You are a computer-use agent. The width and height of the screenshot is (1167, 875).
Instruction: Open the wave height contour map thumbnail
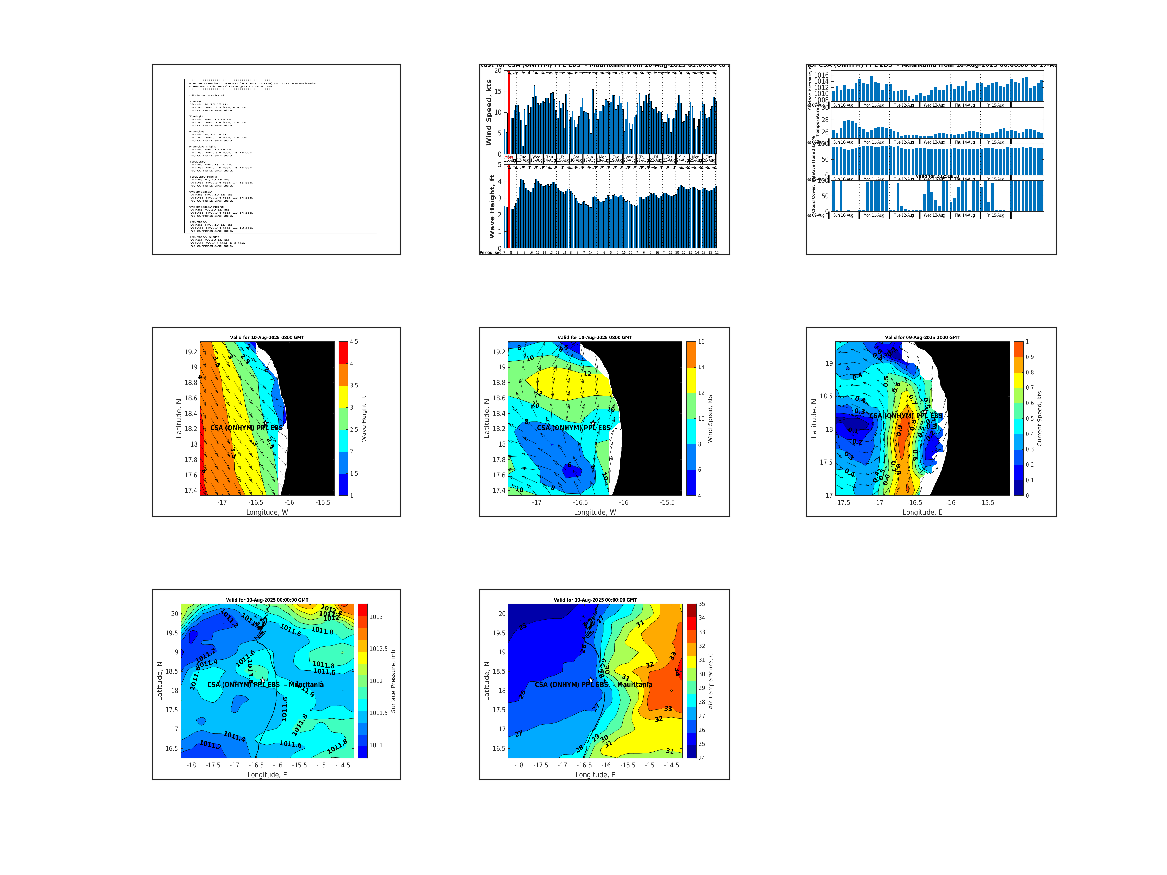276,422
